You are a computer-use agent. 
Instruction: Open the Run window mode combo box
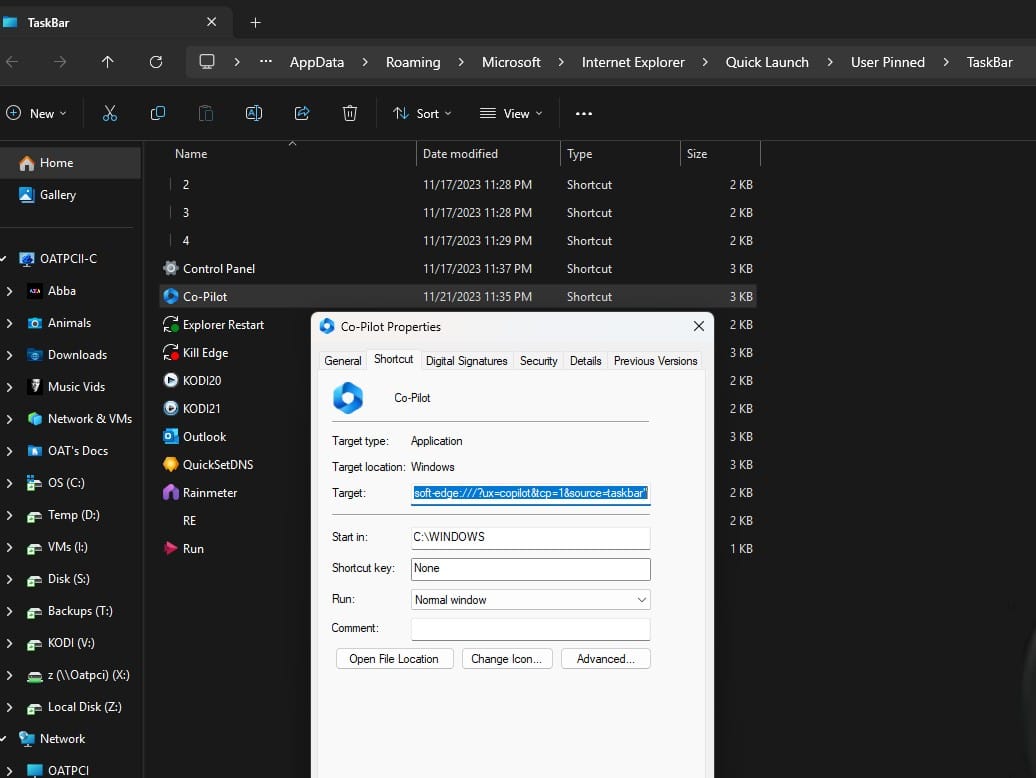pyautogui.click(x=531, y=600)
